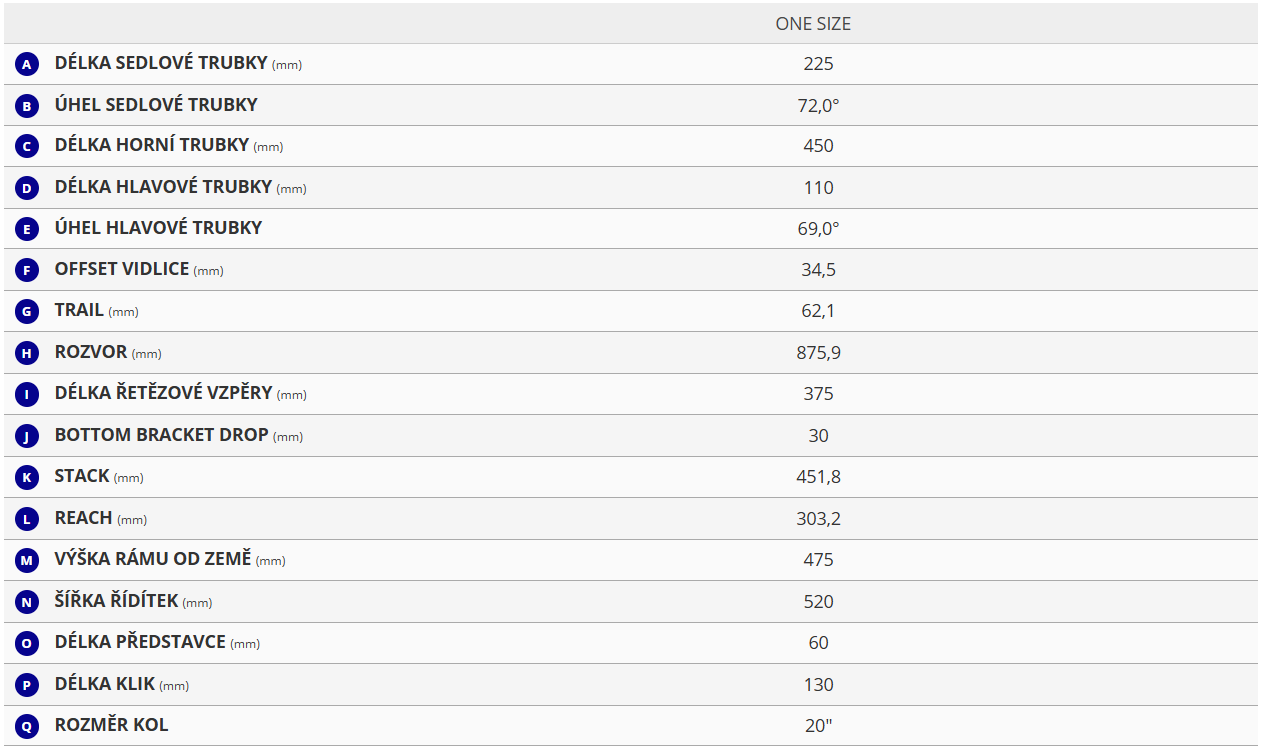
Task: Click the J badge for Bottom Bracket Drop
Action: pos(27,436)
